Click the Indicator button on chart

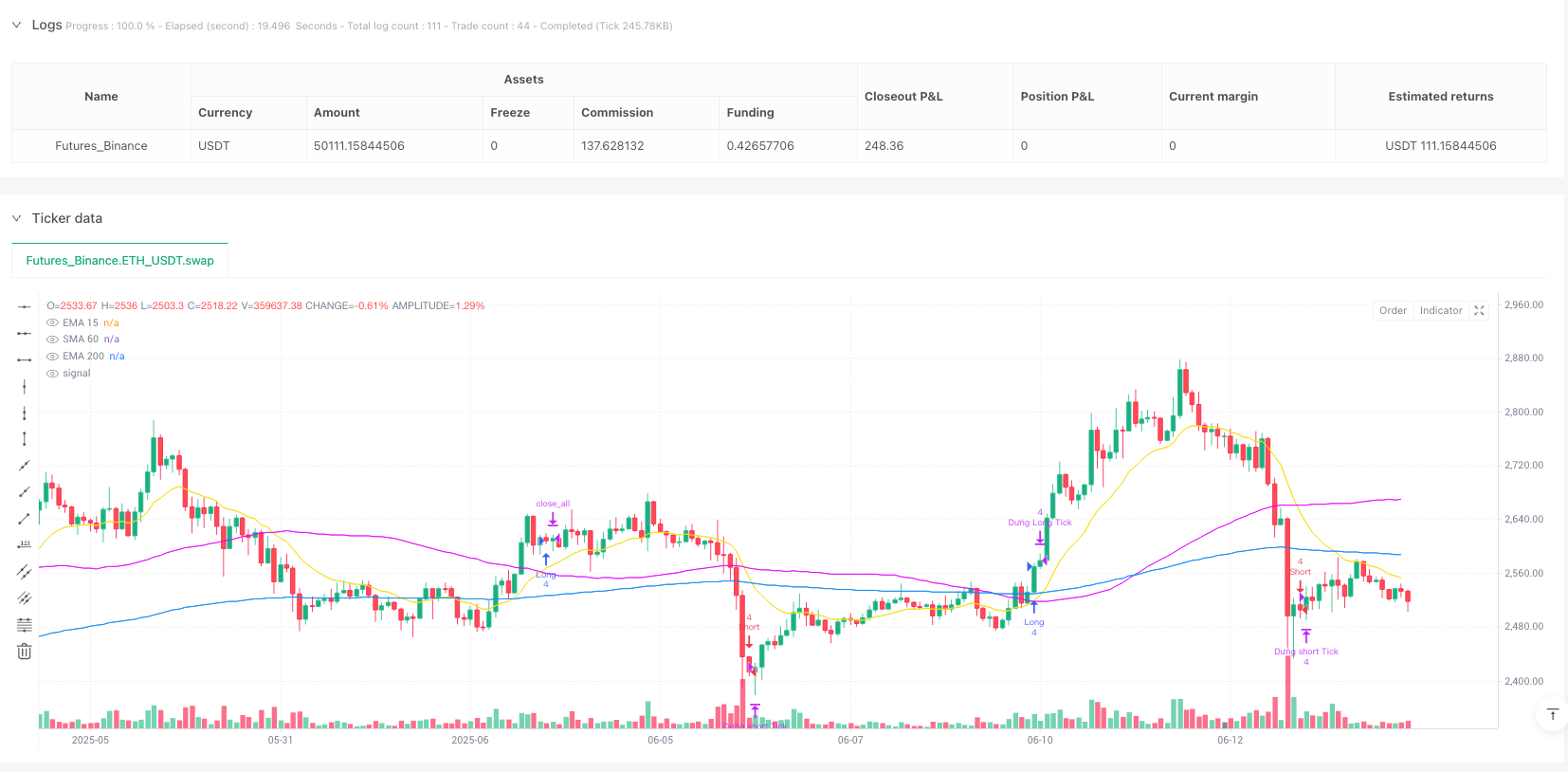point(1441,311)
